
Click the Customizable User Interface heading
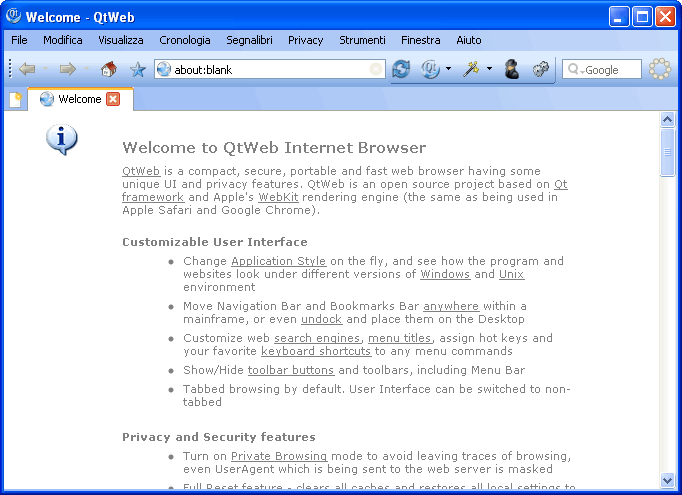coord(215,242)
